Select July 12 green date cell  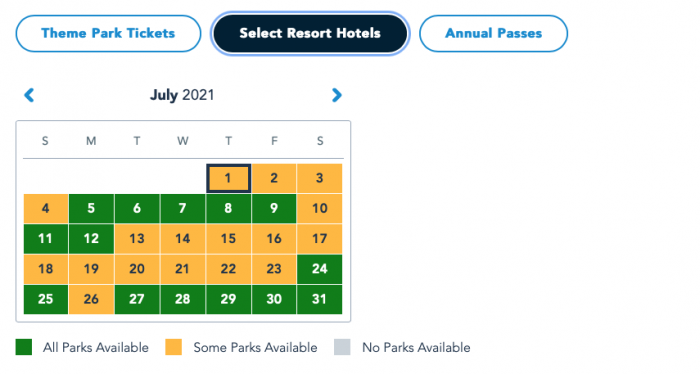91,239
